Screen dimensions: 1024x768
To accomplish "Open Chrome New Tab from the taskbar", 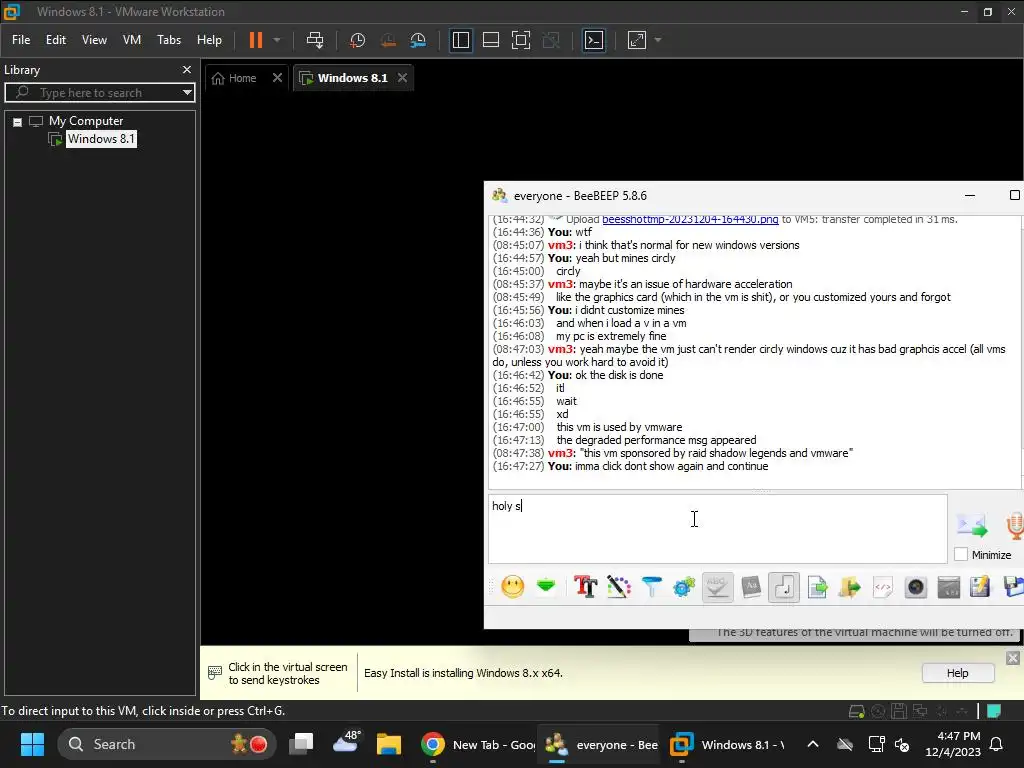I will click(x=479, y=744).
